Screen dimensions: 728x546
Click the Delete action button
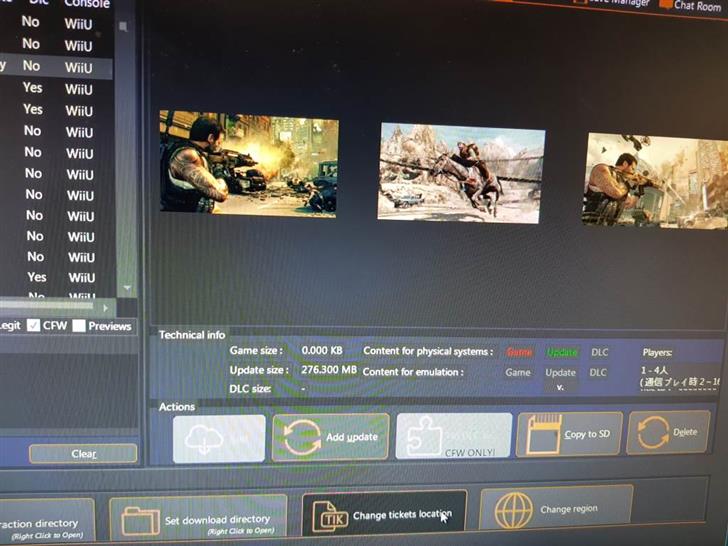668,432
